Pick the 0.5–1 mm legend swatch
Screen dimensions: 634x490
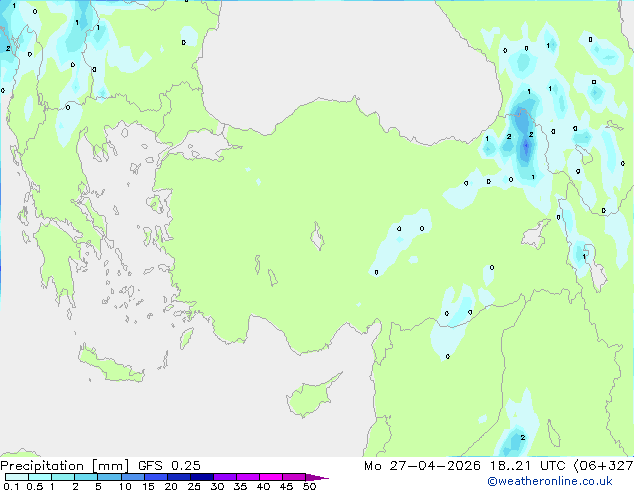click(x=40, y=477)
